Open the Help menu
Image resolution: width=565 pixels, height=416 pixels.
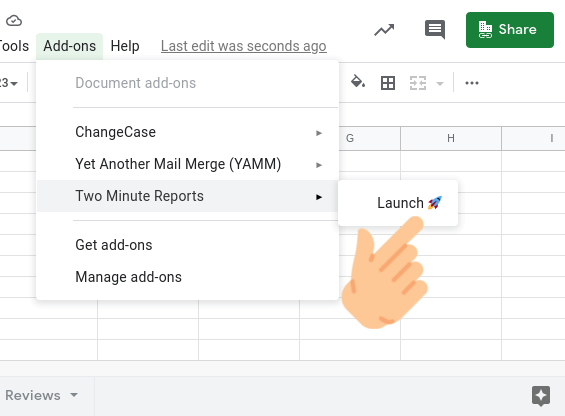(125, 46)
